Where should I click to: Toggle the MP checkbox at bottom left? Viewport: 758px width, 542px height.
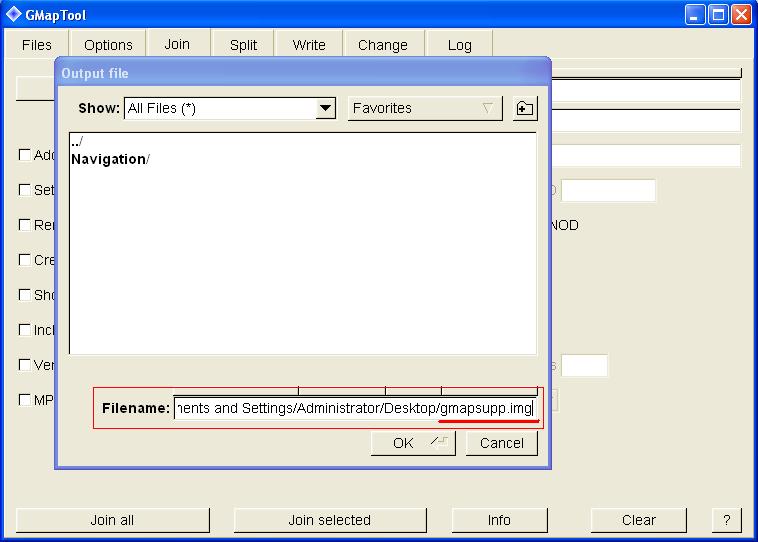tap(25, 400)
